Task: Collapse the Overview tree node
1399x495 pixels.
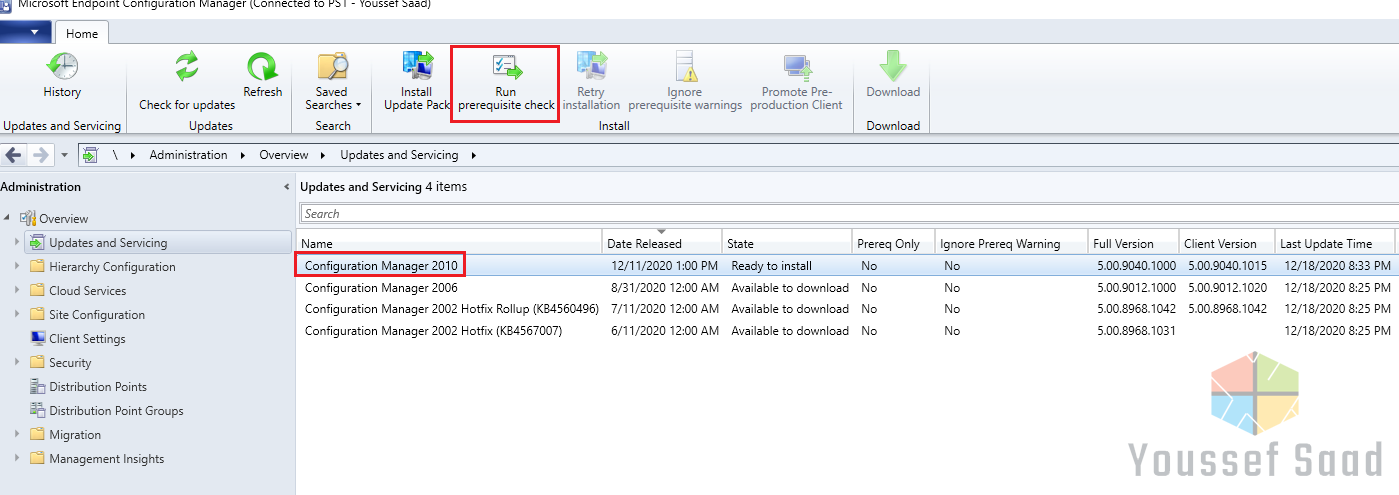Action: [9, 218]
